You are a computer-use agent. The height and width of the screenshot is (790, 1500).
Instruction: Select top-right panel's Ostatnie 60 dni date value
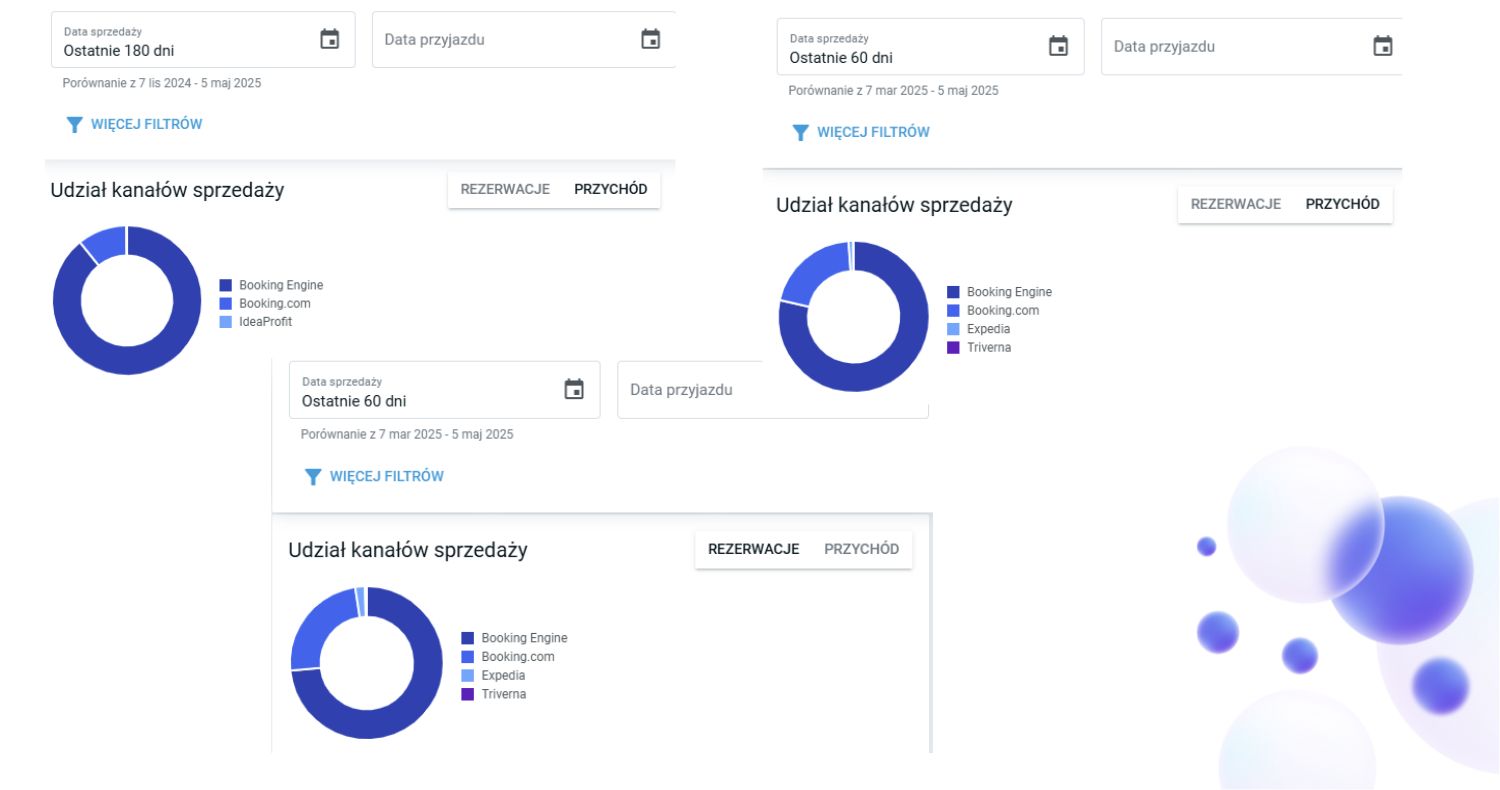point(841,58)
